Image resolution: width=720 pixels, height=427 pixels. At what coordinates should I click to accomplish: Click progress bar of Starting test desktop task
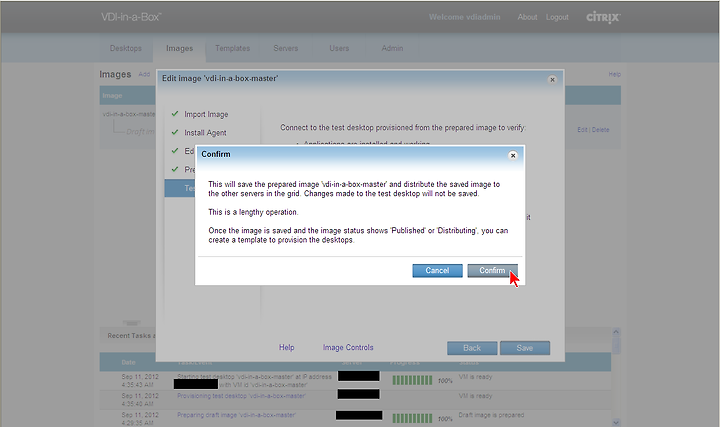pyautogui.click(x=412, y=380)
